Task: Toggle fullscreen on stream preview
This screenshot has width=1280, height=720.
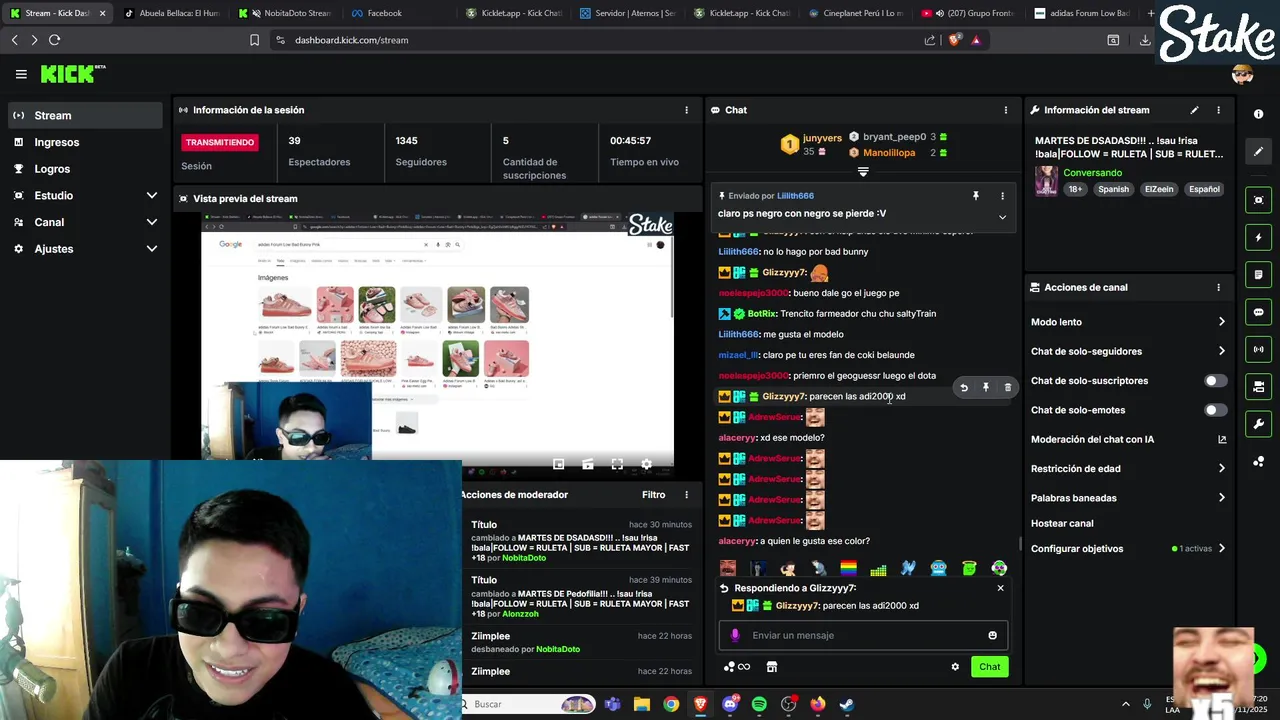Action: click(x=617, y=464)
